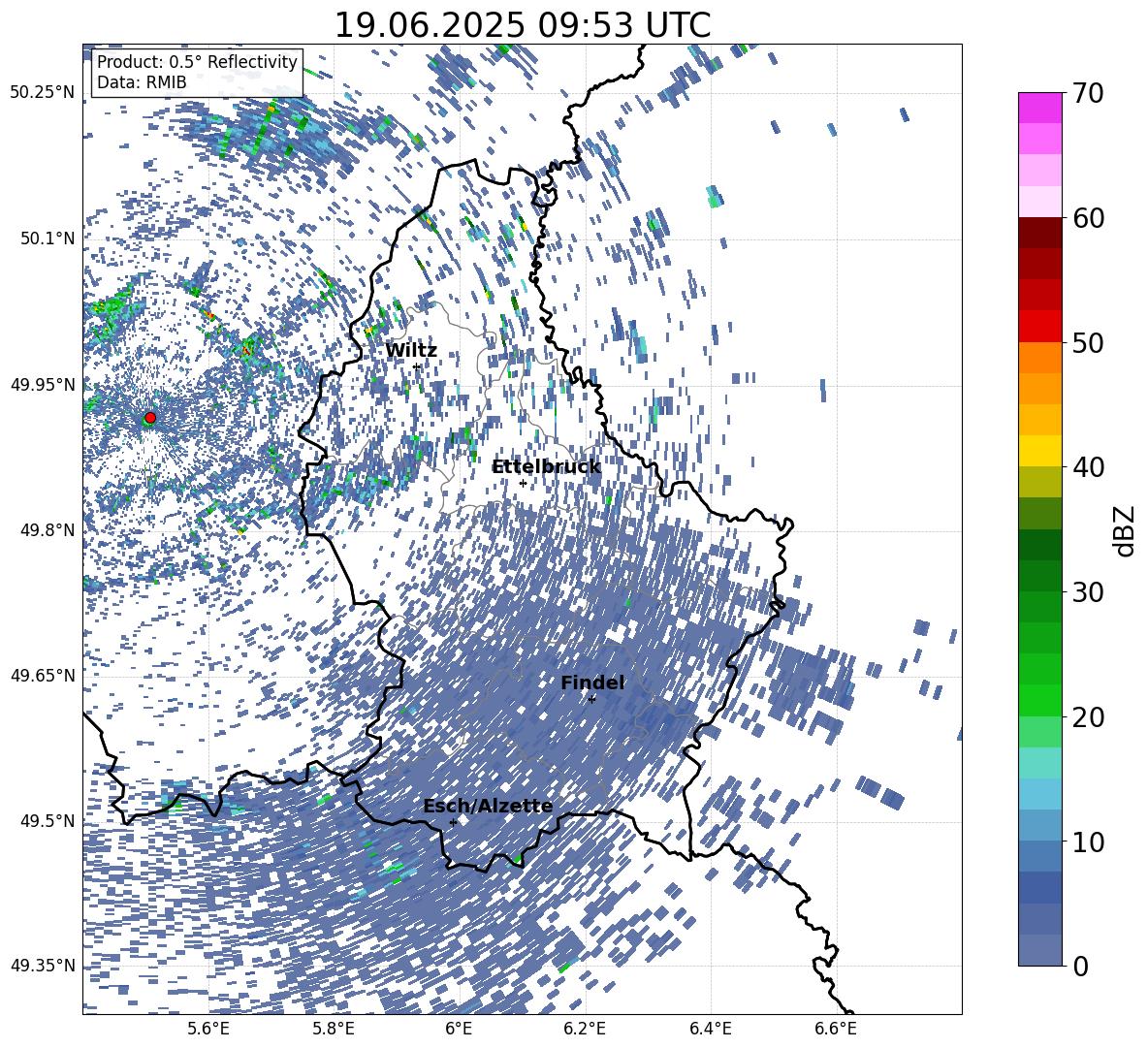
Task: Click the Findel location cross marker
Action: point(591,699)
